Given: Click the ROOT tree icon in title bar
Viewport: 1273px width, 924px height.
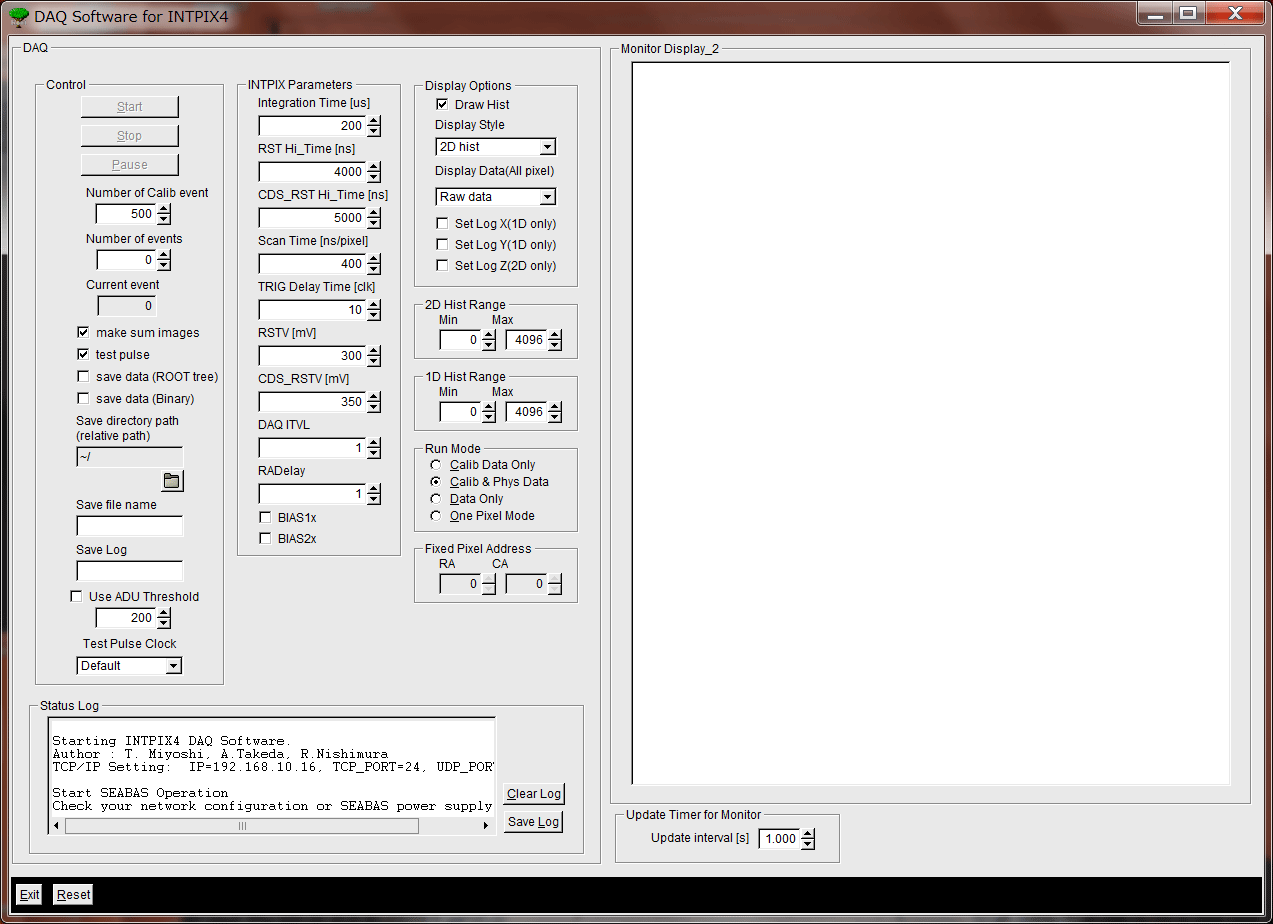Looking at the screenshot, I should [x=18, y=16].
